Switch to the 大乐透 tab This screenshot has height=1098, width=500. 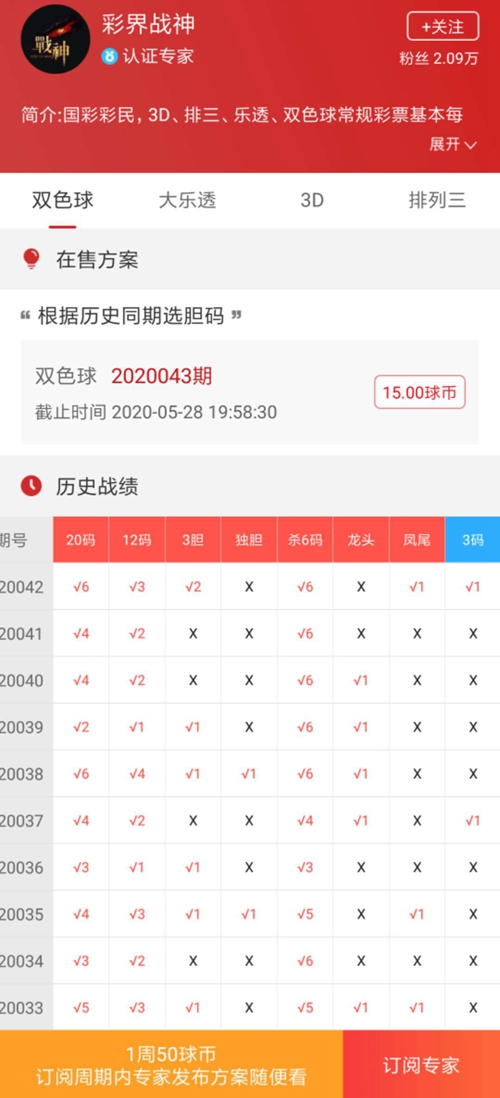[x=187, y=200]
